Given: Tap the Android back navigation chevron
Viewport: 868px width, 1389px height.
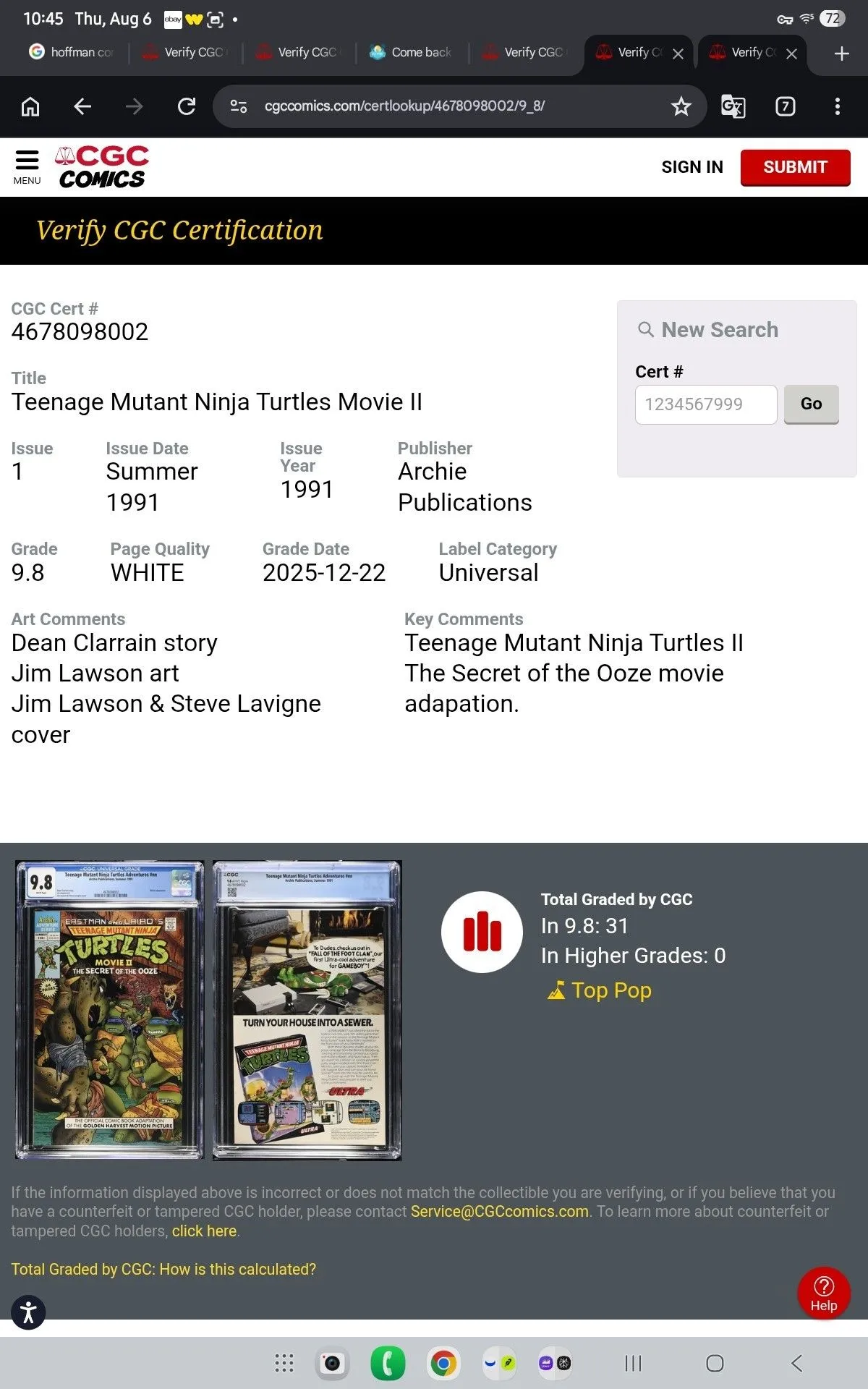Looking at the screenshot, I should (796, 1363).
